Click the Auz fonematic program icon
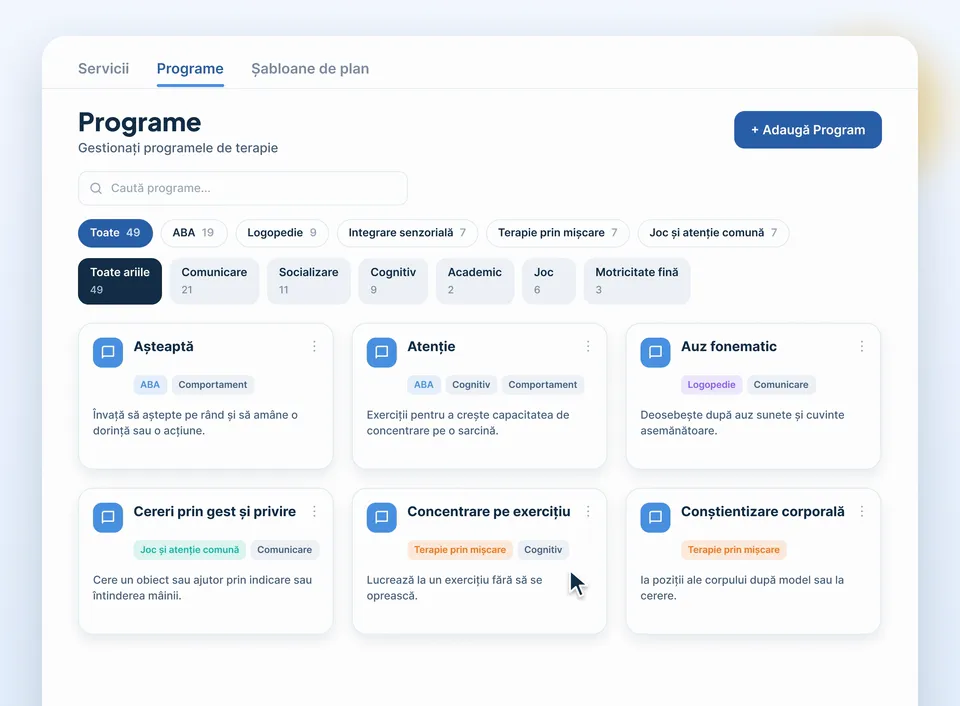Screen dimensions: 960x706 655,352
